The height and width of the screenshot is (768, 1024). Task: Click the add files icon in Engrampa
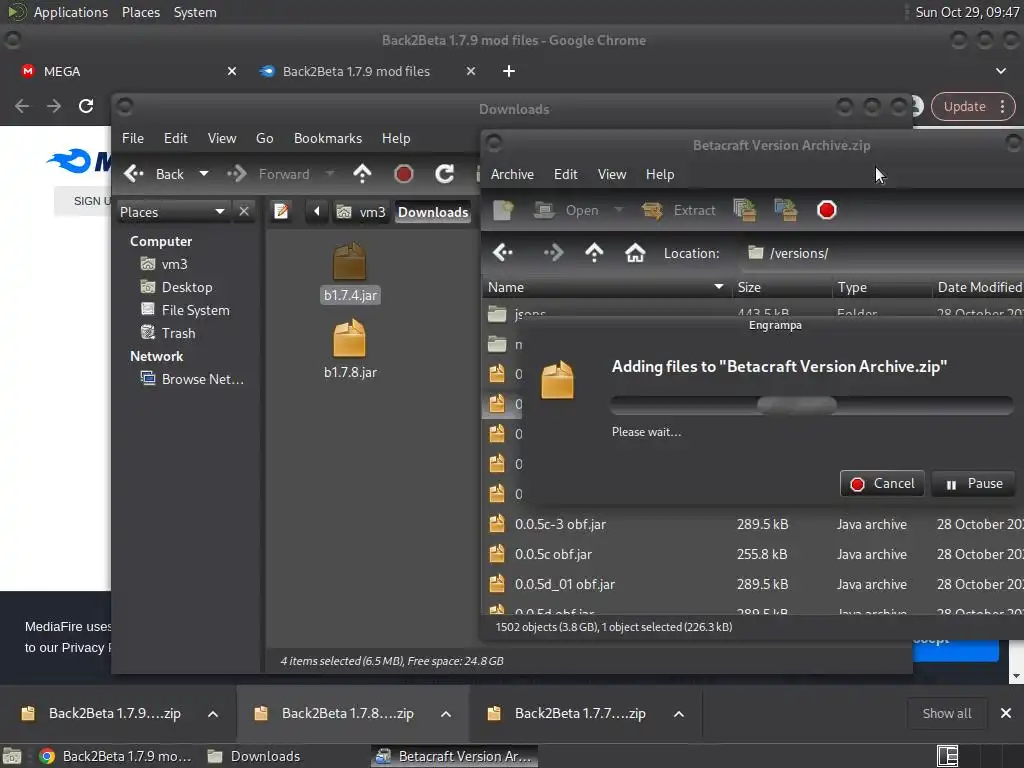tap(744, 210)
